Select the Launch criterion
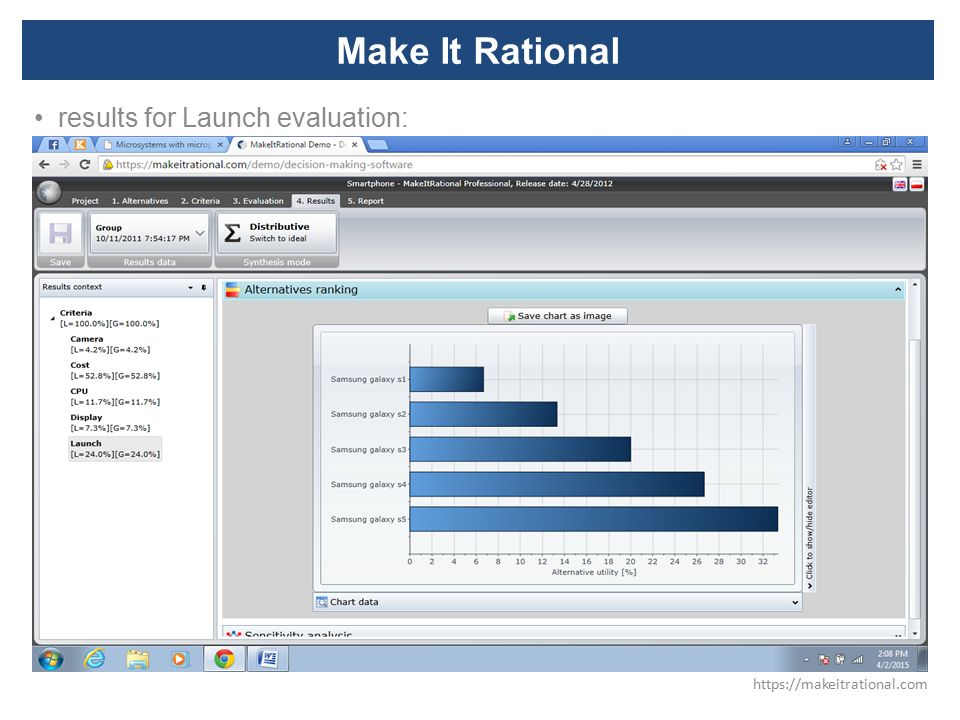960x720 pixels. [x=115, y=449]
